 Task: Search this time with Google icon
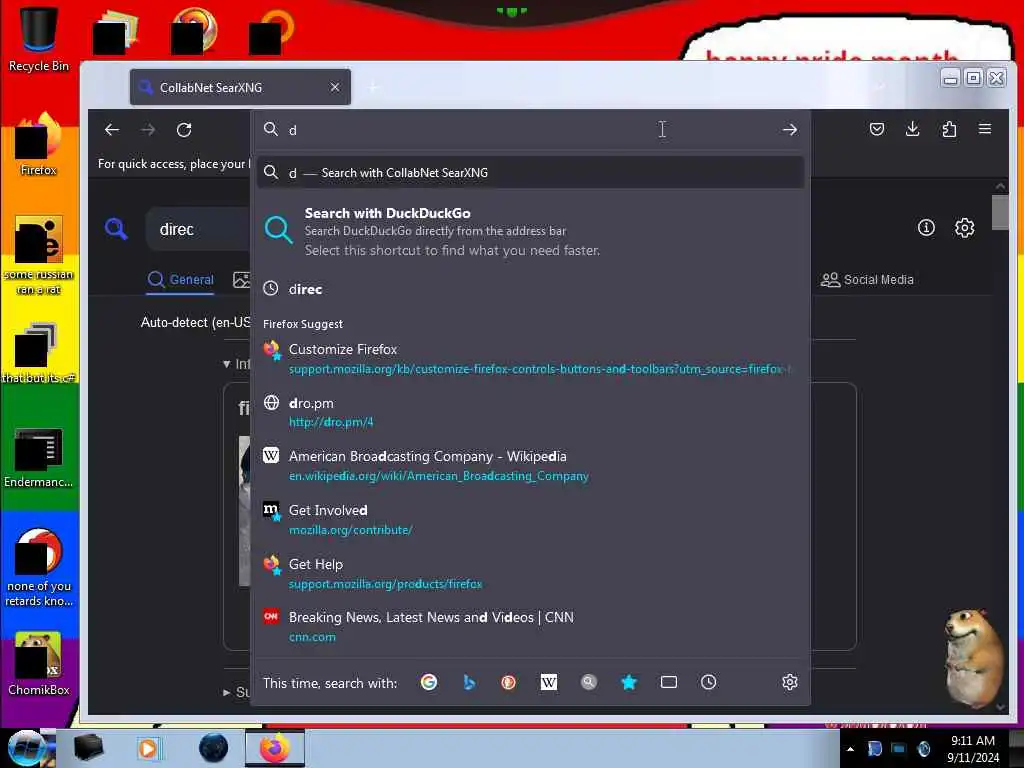429,682
